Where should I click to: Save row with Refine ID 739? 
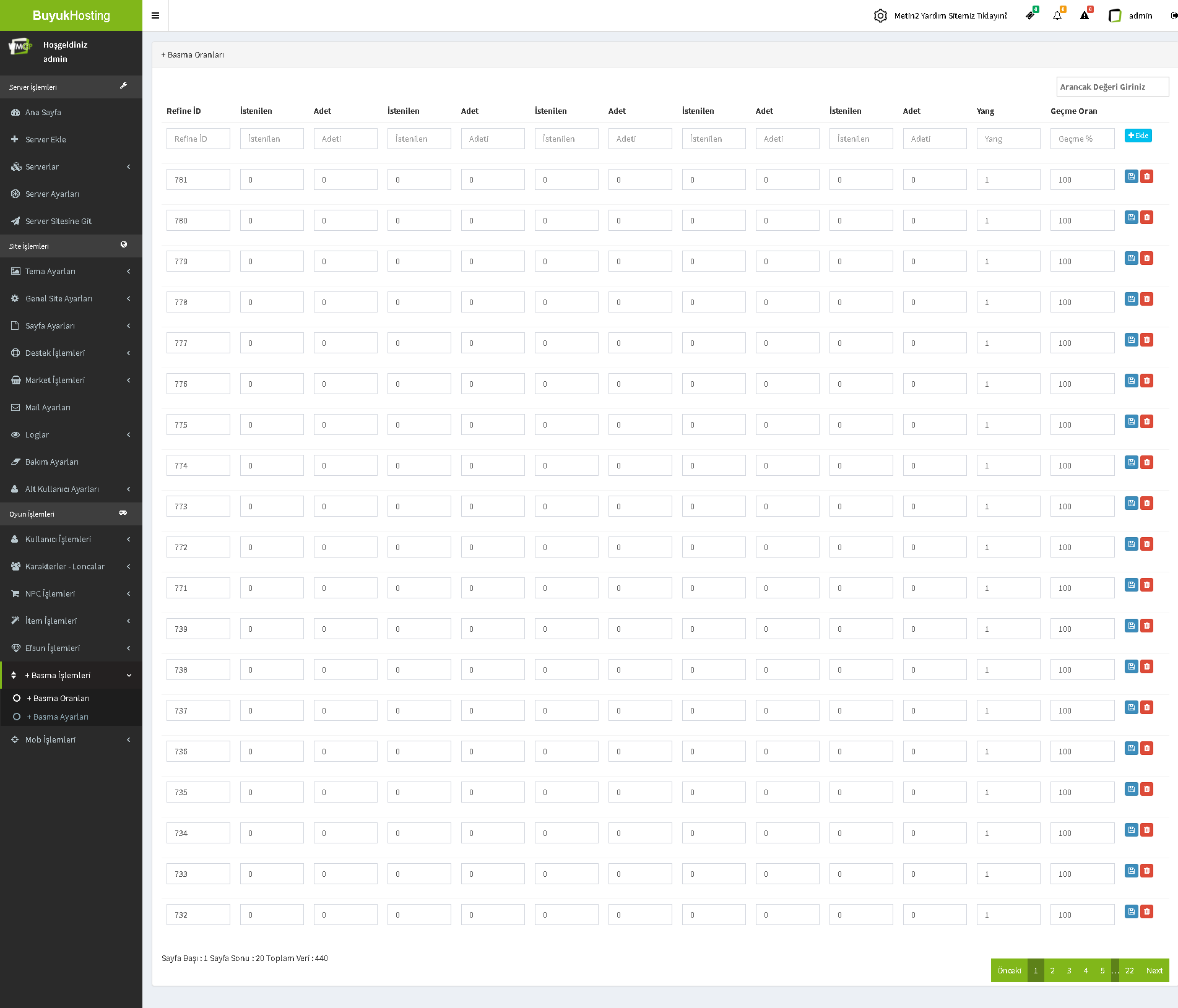point(1131,626)
